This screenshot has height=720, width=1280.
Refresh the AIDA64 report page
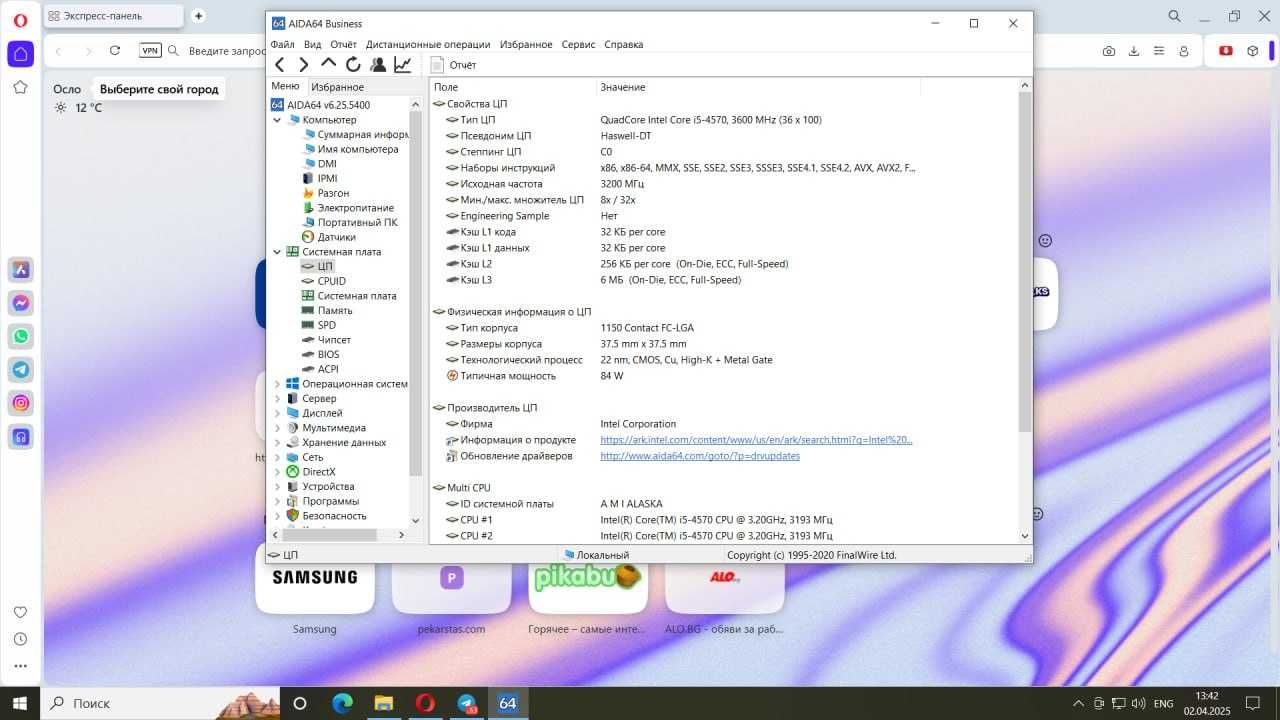[x=353, y=65]
